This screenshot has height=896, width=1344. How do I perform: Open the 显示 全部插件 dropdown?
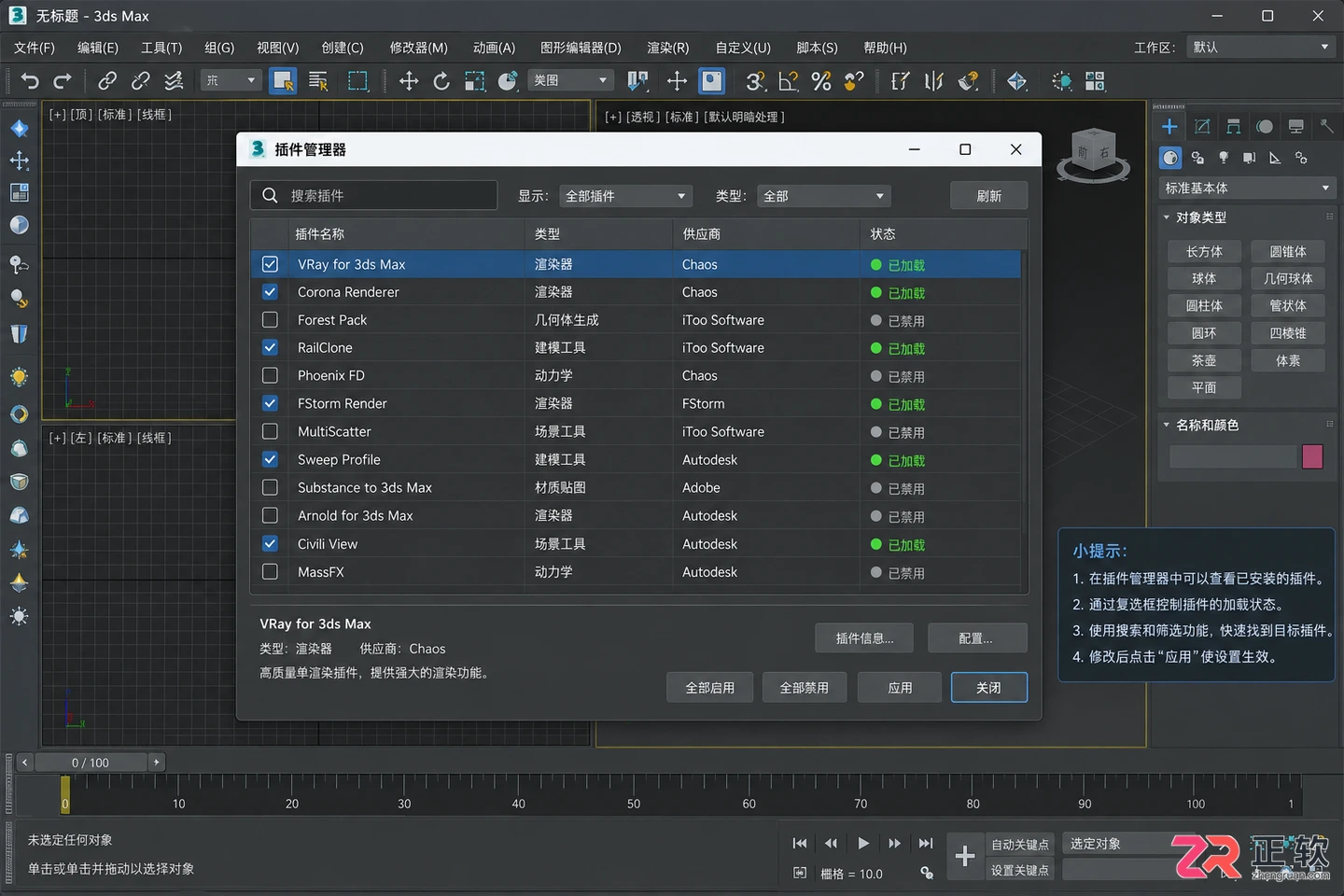625,196
